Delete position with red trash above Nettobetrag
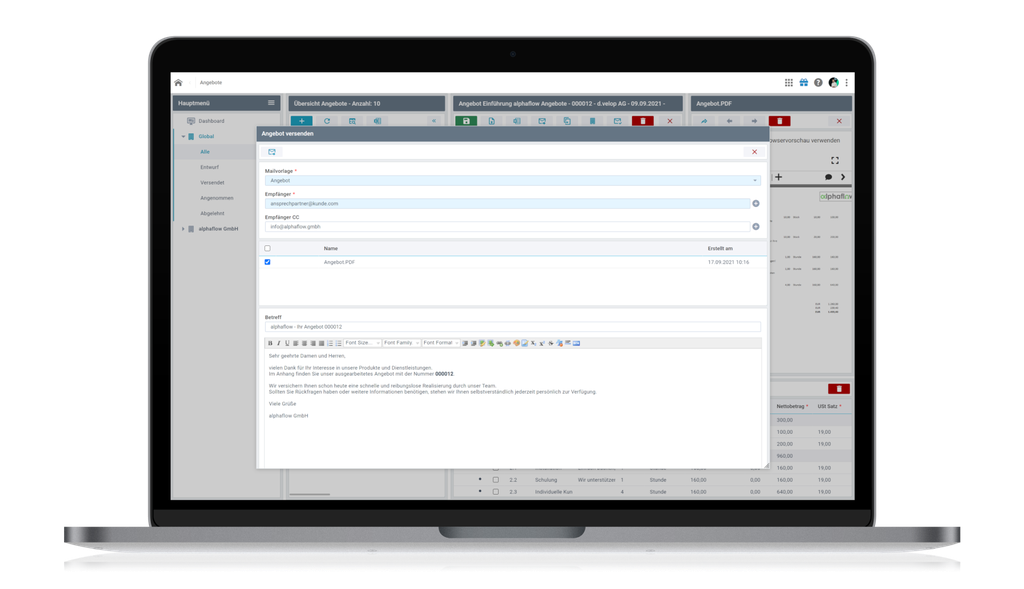The width and height of the screenshot is (1024, 589). click(x=839, y=389)
